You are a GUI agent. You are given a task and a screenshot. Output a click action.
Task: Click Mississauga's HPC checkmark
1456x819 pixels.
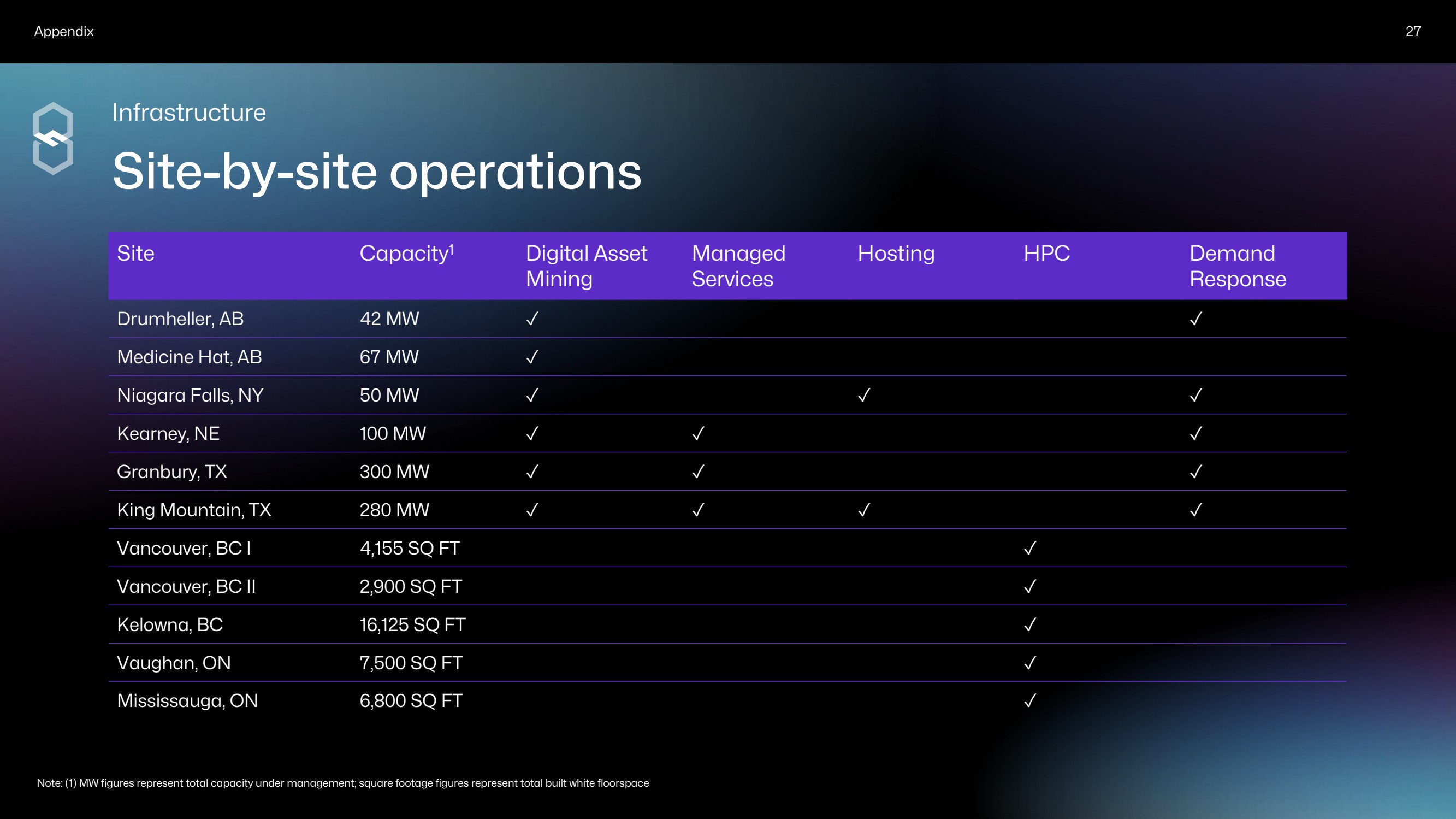tap(1030, 701)
